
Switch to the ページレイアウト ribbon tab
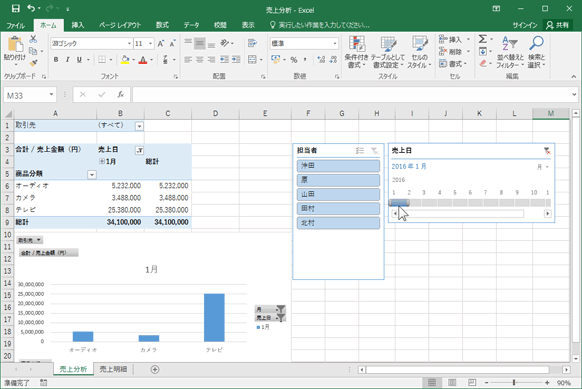tap(120, 25)
